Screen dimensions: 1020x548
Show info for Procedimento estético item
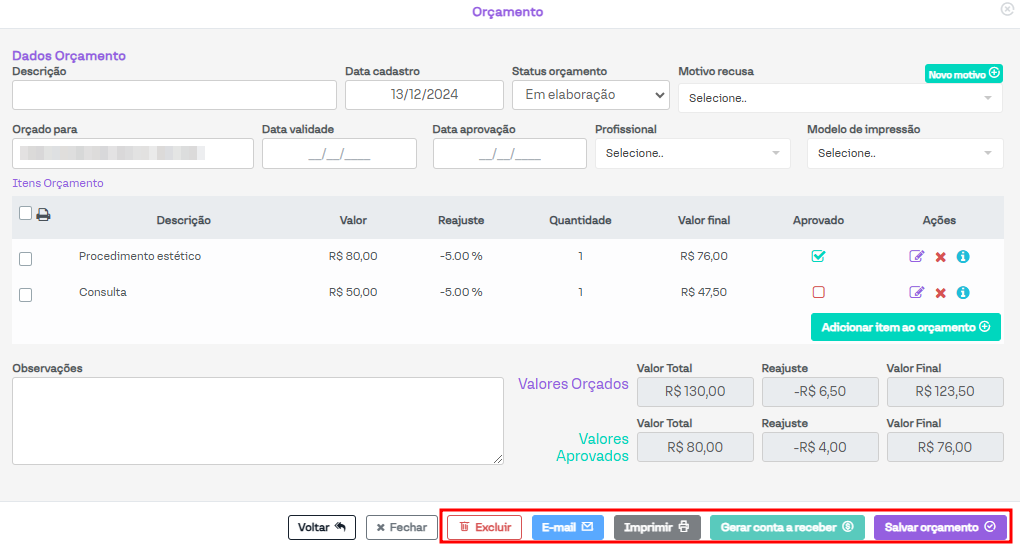pos(963,256)
